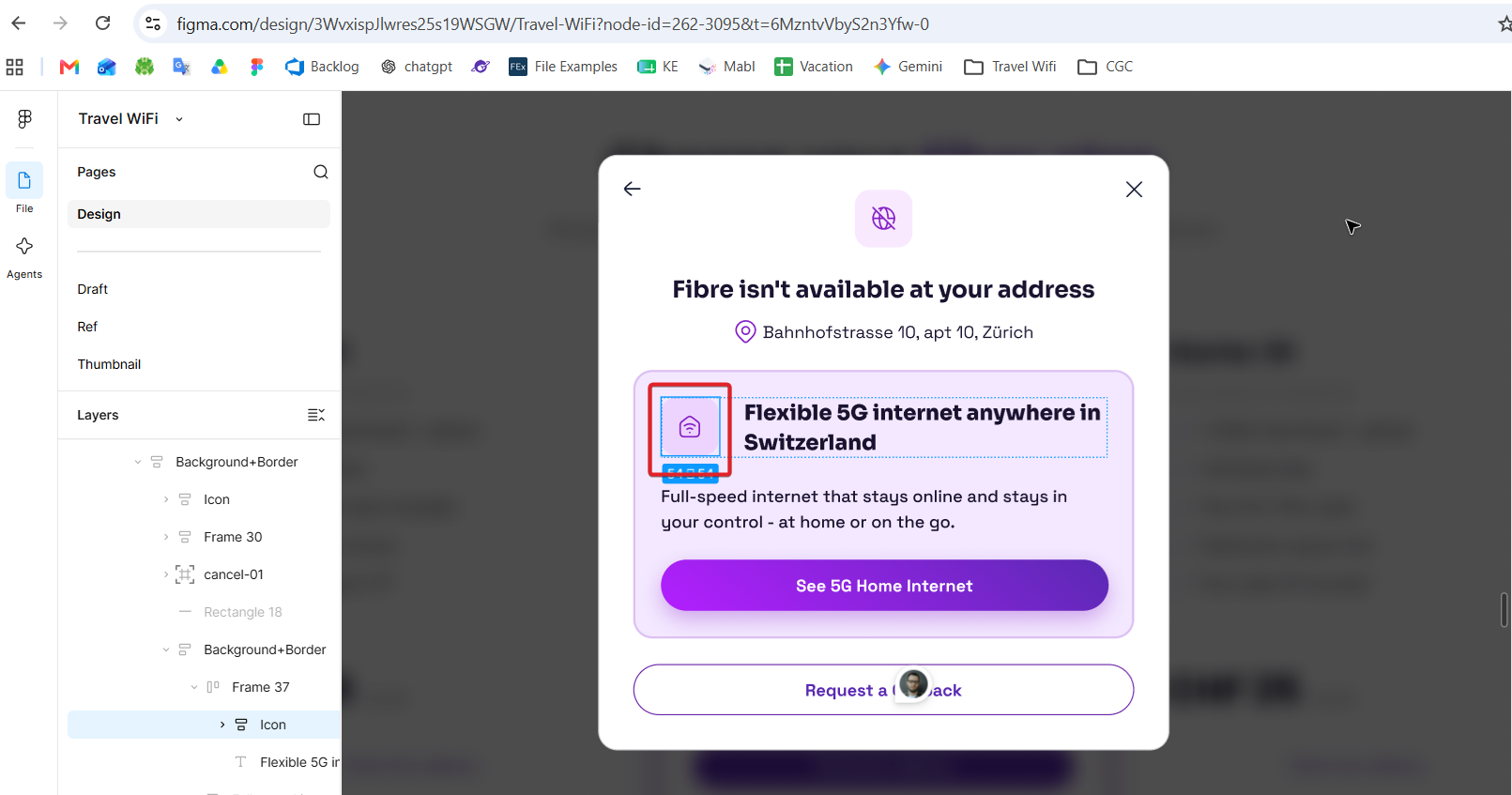Image resolution: width=1512 pixels, height=795 pixels.
Task: Close the fibre availability dialog
Action: point(1134,189)
